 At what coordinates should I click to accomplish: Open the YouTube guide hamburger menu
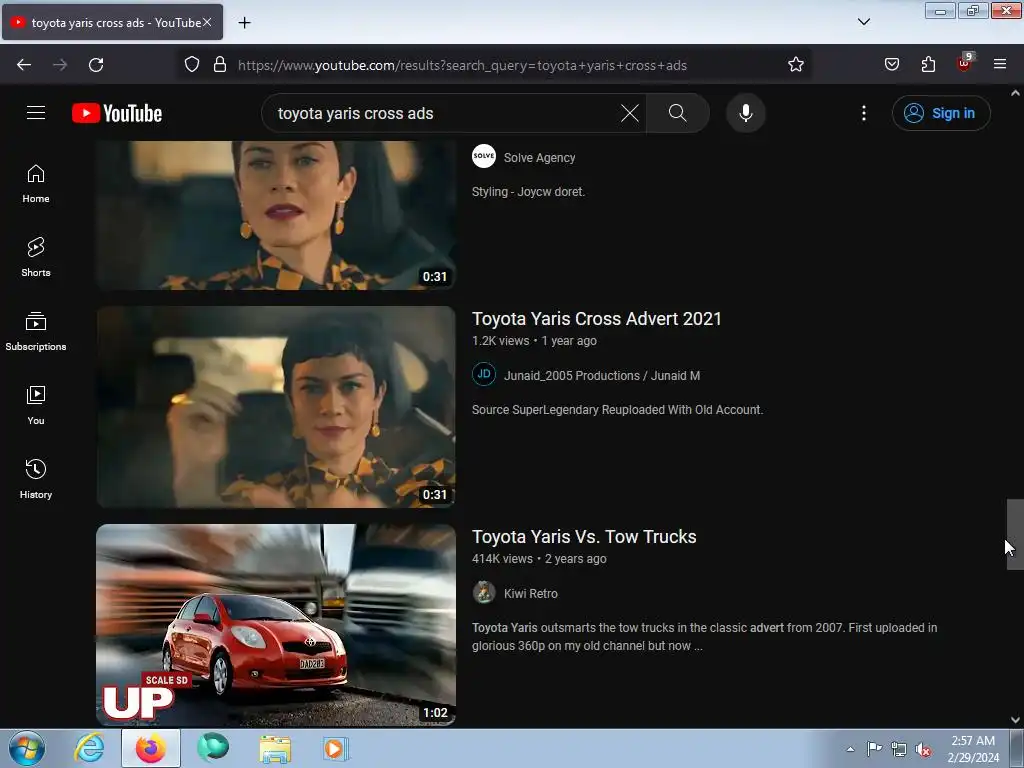click(x=36, y=113)
